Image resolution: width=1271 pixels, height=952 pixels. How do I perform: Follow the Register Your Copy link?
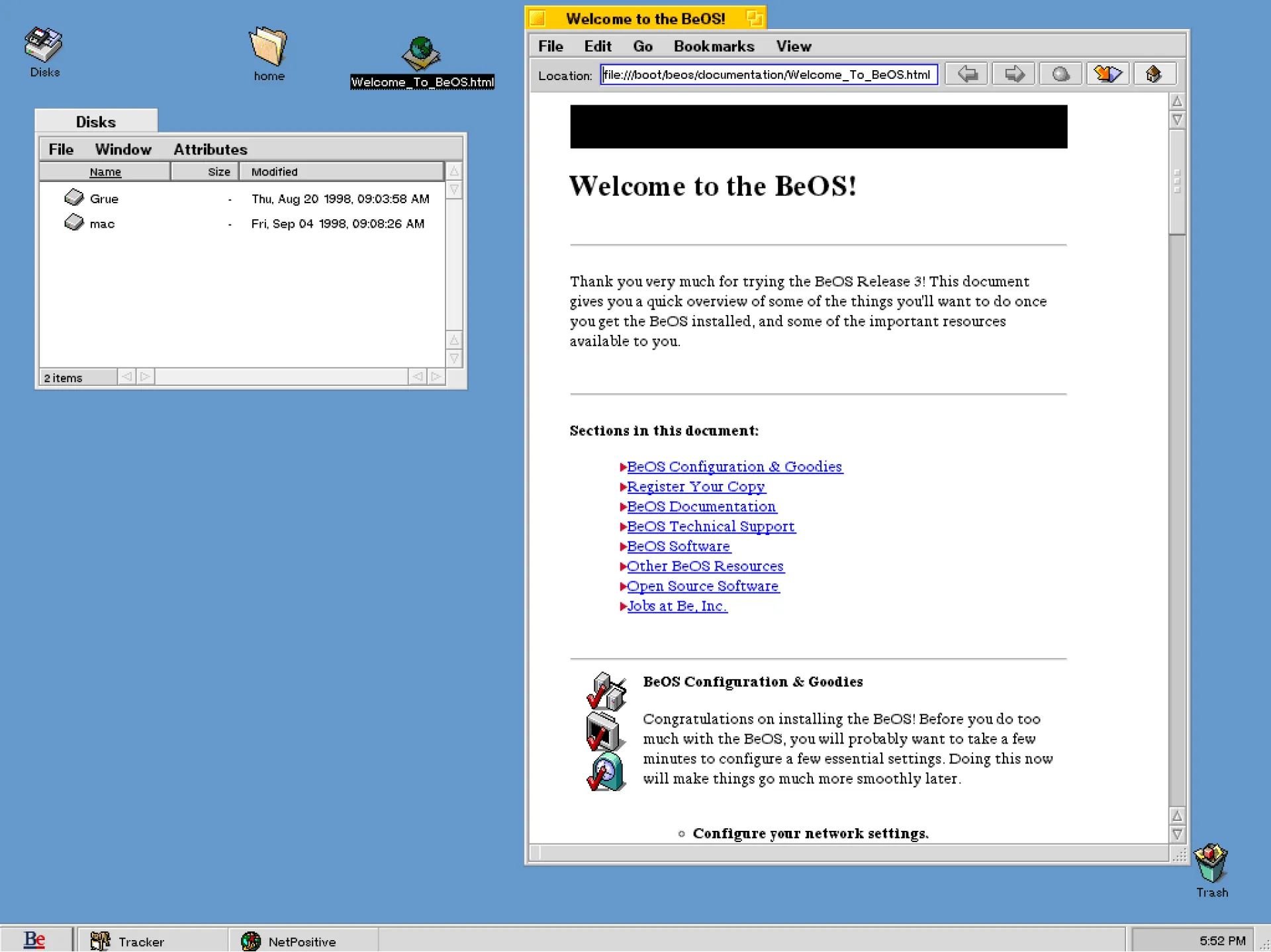[696, 487]
